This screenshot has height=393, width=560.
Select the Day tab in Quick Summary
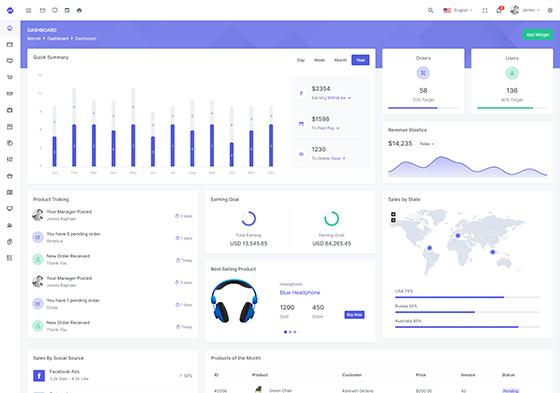pos(301,60)
